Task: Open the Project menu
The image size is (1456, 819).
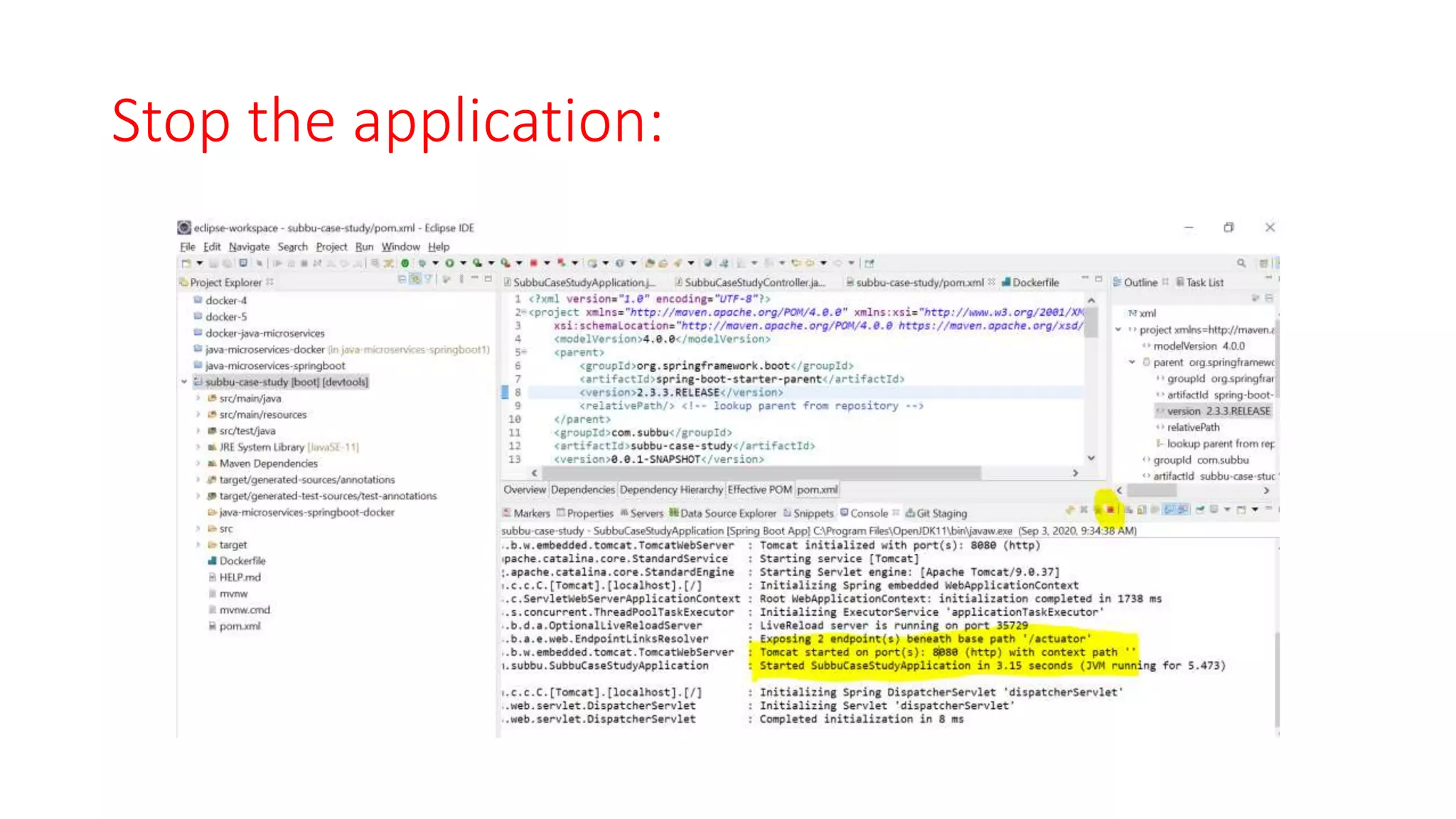Action: 331,247
